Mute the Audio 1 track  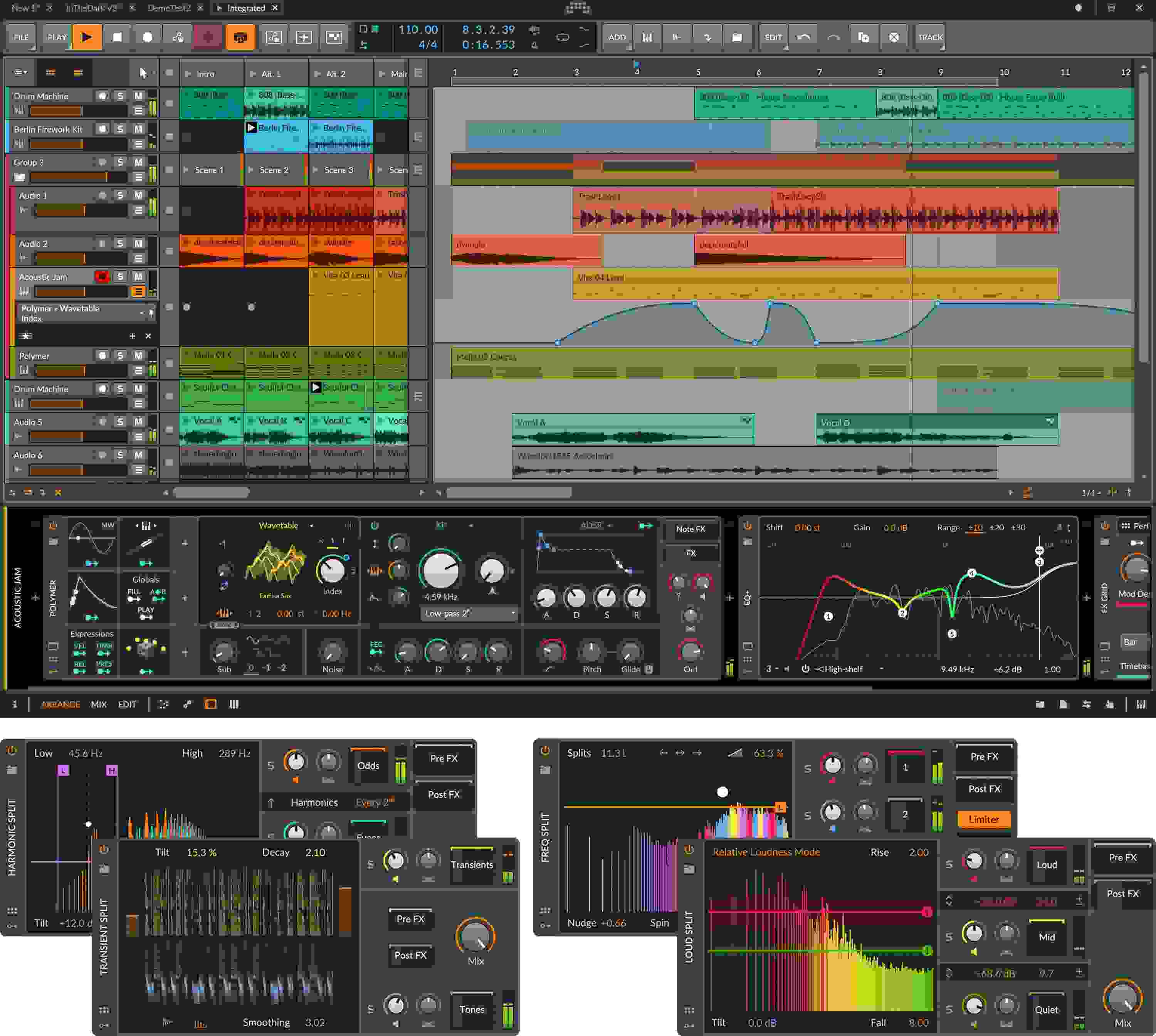pos(138,195)
